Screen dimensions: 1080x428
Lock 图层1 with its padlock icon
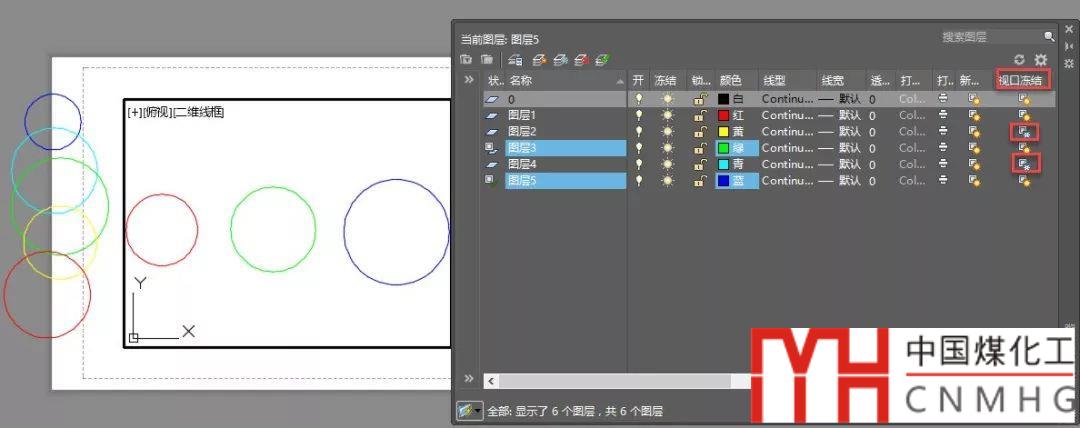700,115
